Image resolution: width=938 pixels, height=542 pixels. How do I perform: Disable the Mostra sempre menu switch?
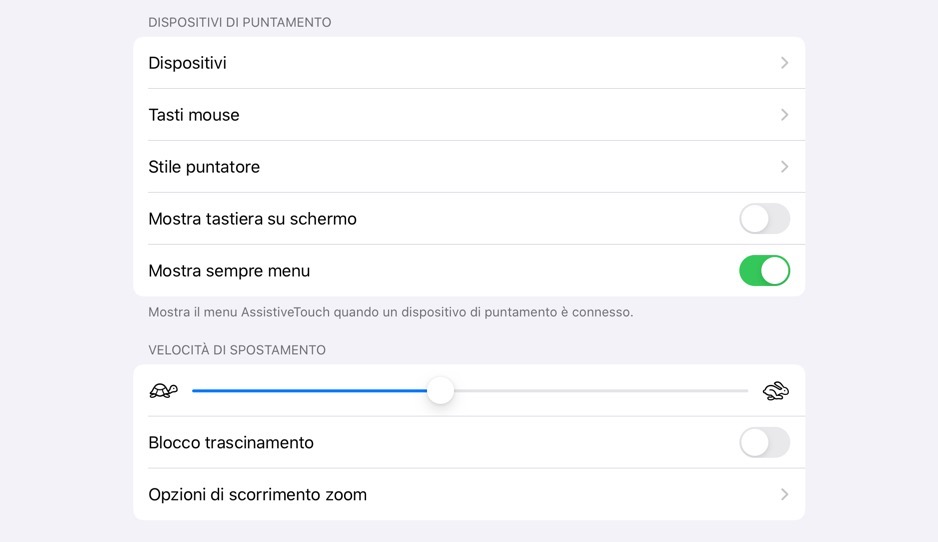pyautogui.click(x=764, y=271)
